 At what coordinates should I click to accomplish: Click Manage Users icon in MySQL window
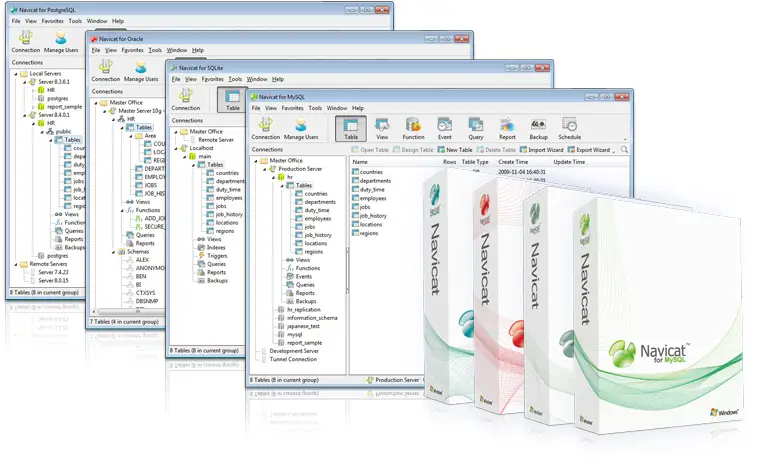[x=301, y=129]
